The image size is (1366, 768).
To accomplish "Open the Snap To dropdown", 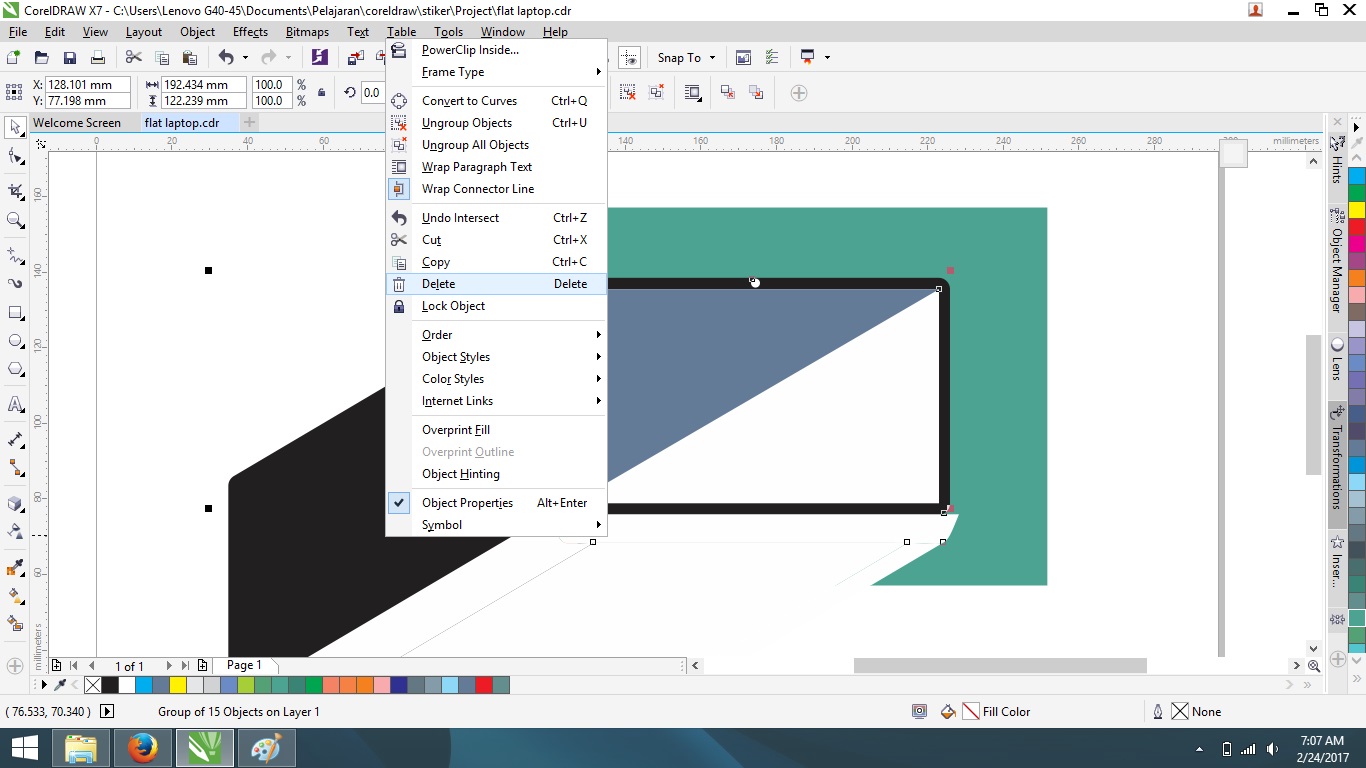I will point(686,57).
